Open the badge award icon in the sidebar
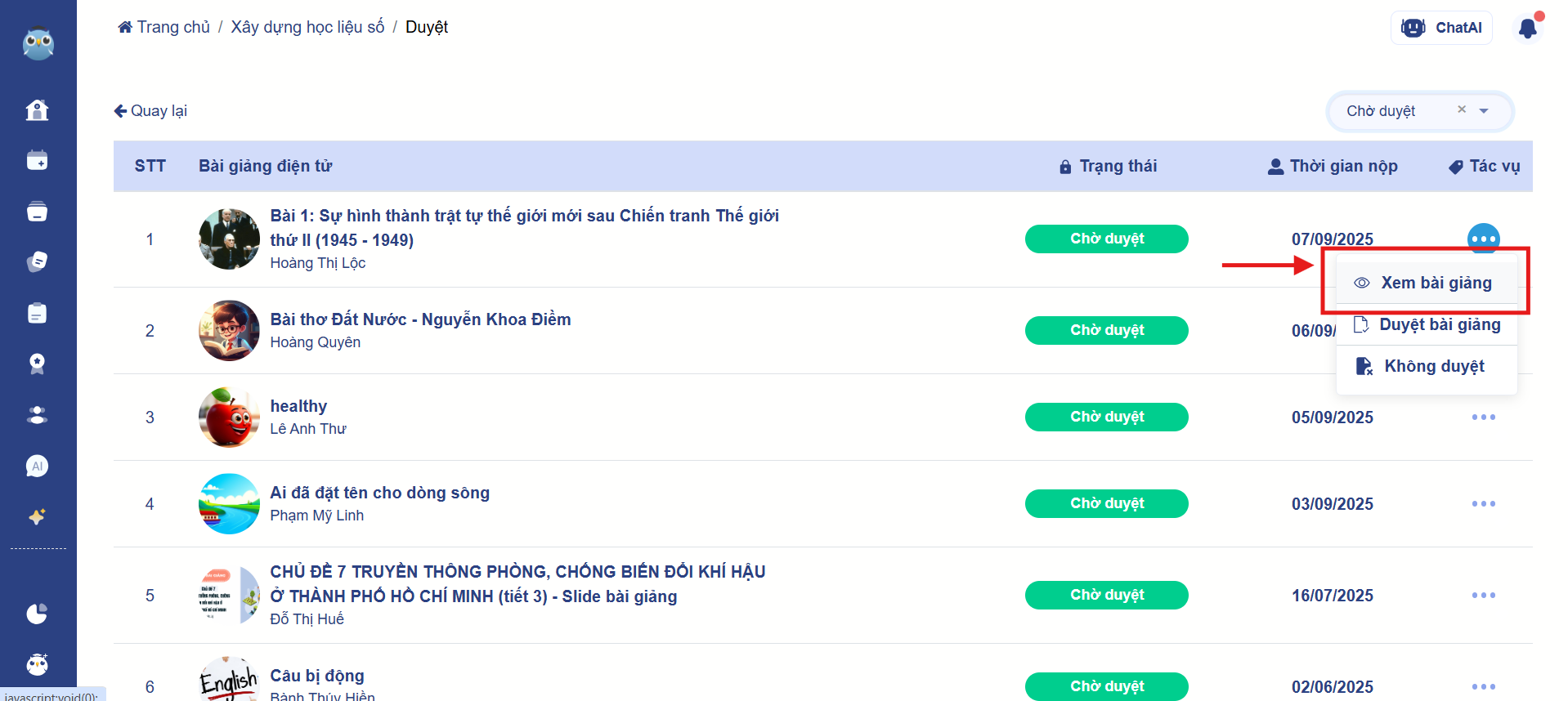The image size is (1568, 701). click(x=38, y=364)
